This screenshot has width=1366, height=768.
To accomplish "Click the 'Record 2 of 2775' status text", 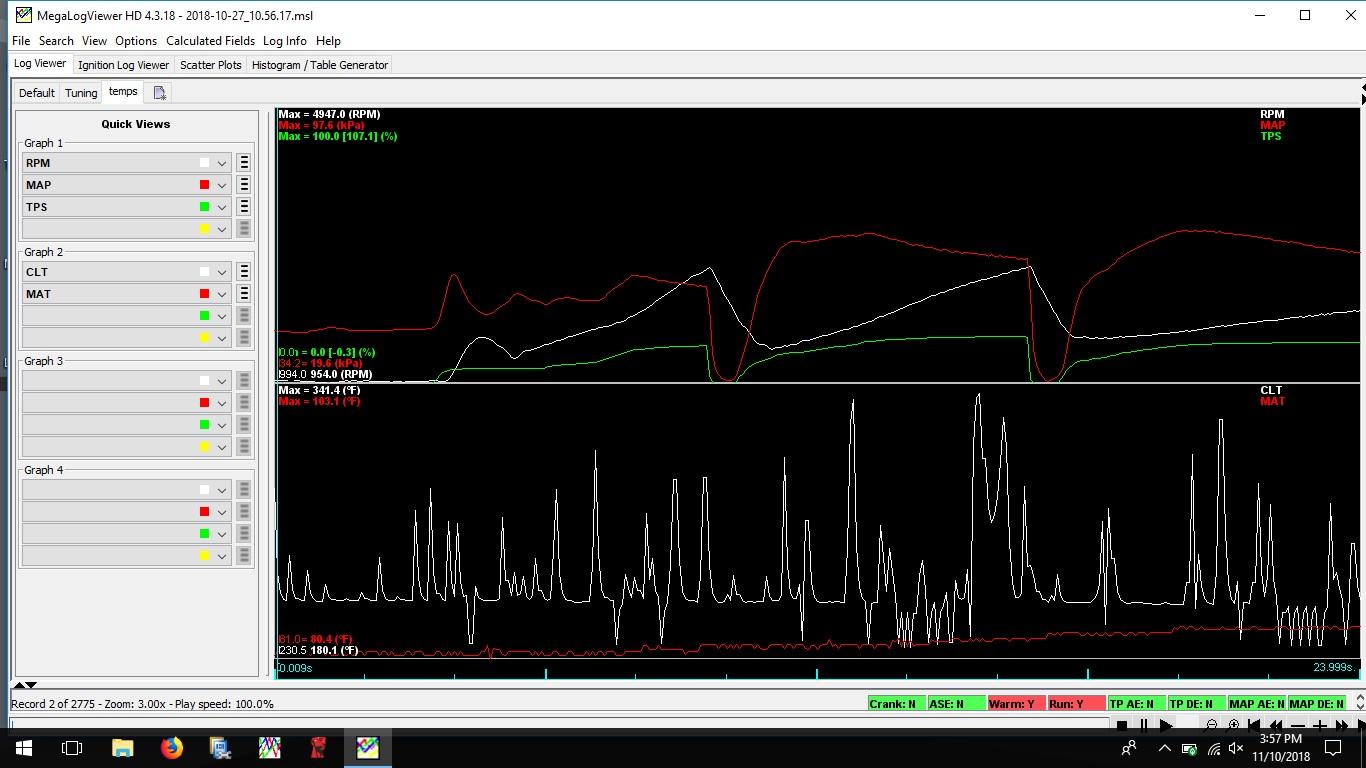I will coord(52,704).
